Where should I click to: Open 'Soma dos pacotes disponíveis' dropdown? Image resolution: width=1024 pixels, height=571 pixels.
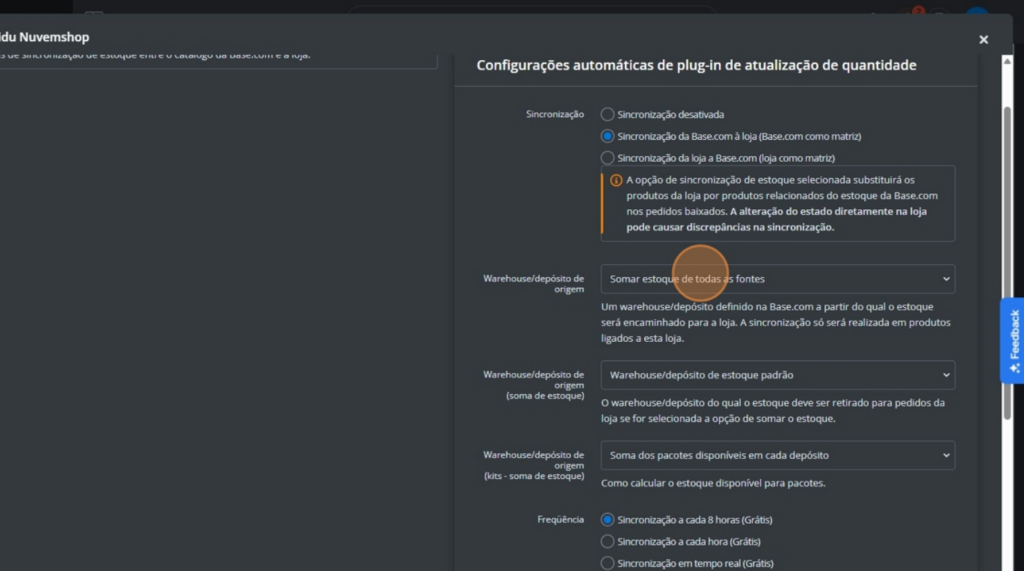coord(778,455)
